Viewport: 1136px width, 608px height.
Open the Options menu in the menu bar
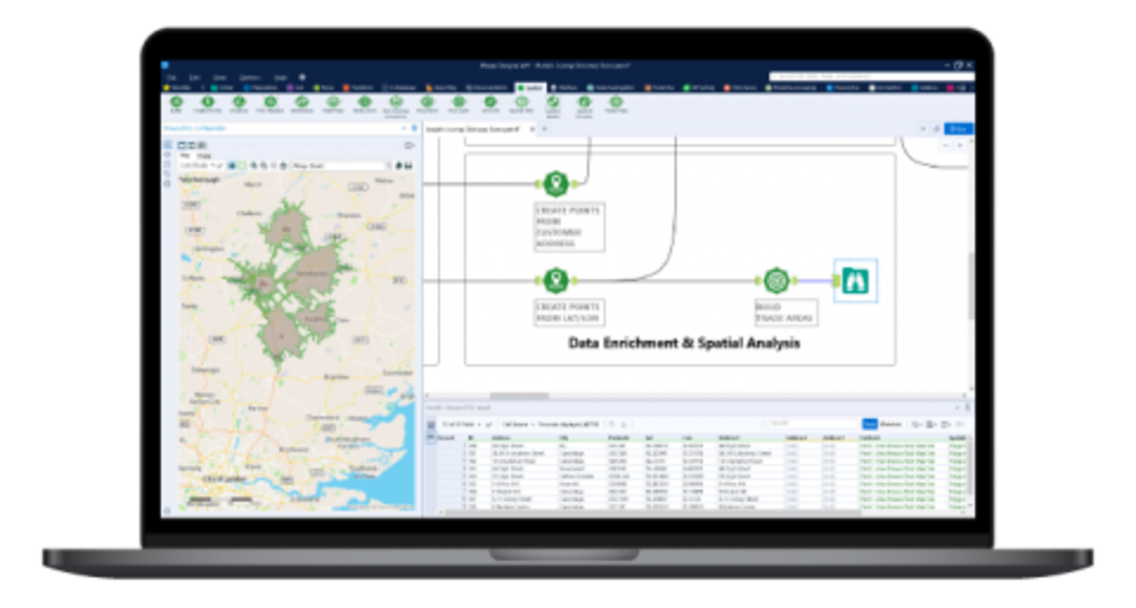251,76
